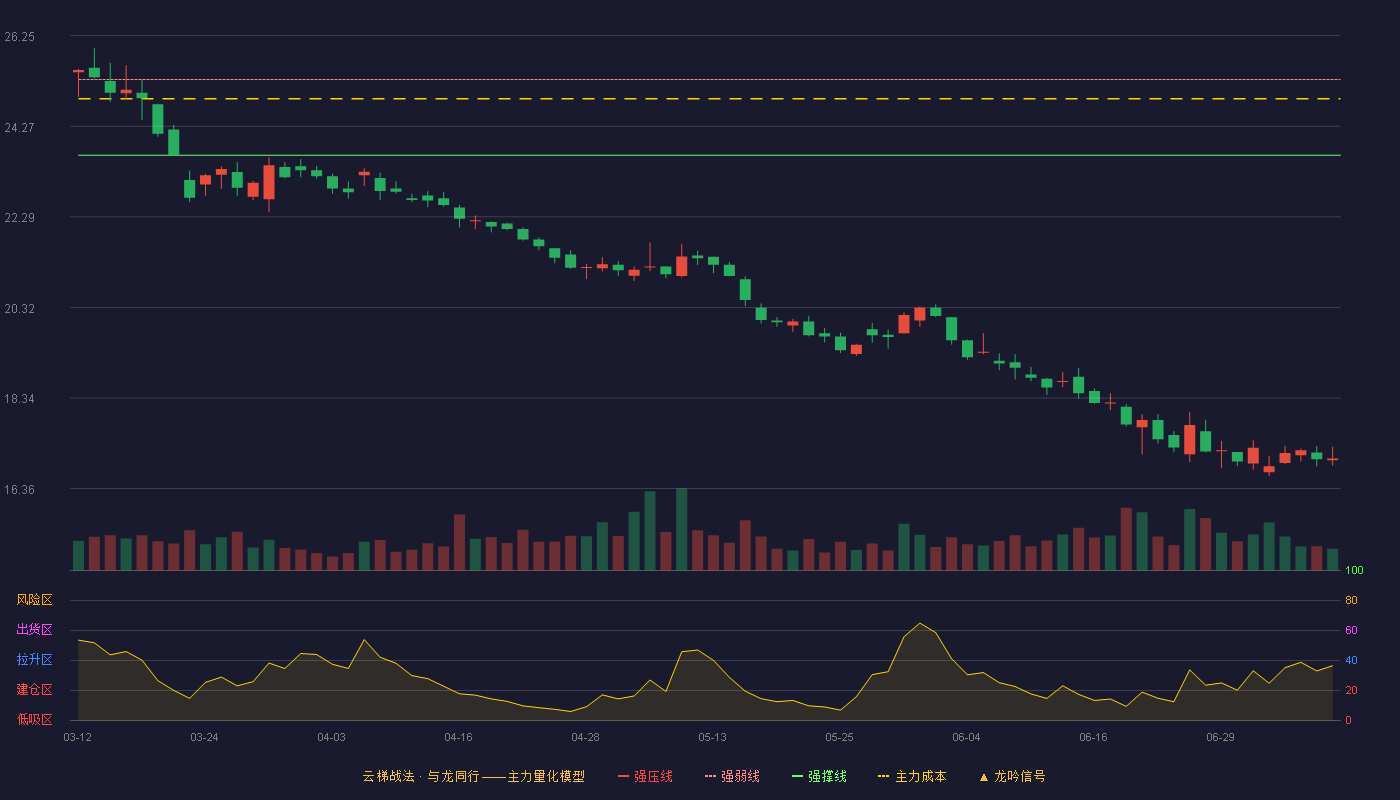
Task: Select the 低吸区 zone label
Action: tap(34, 720)
